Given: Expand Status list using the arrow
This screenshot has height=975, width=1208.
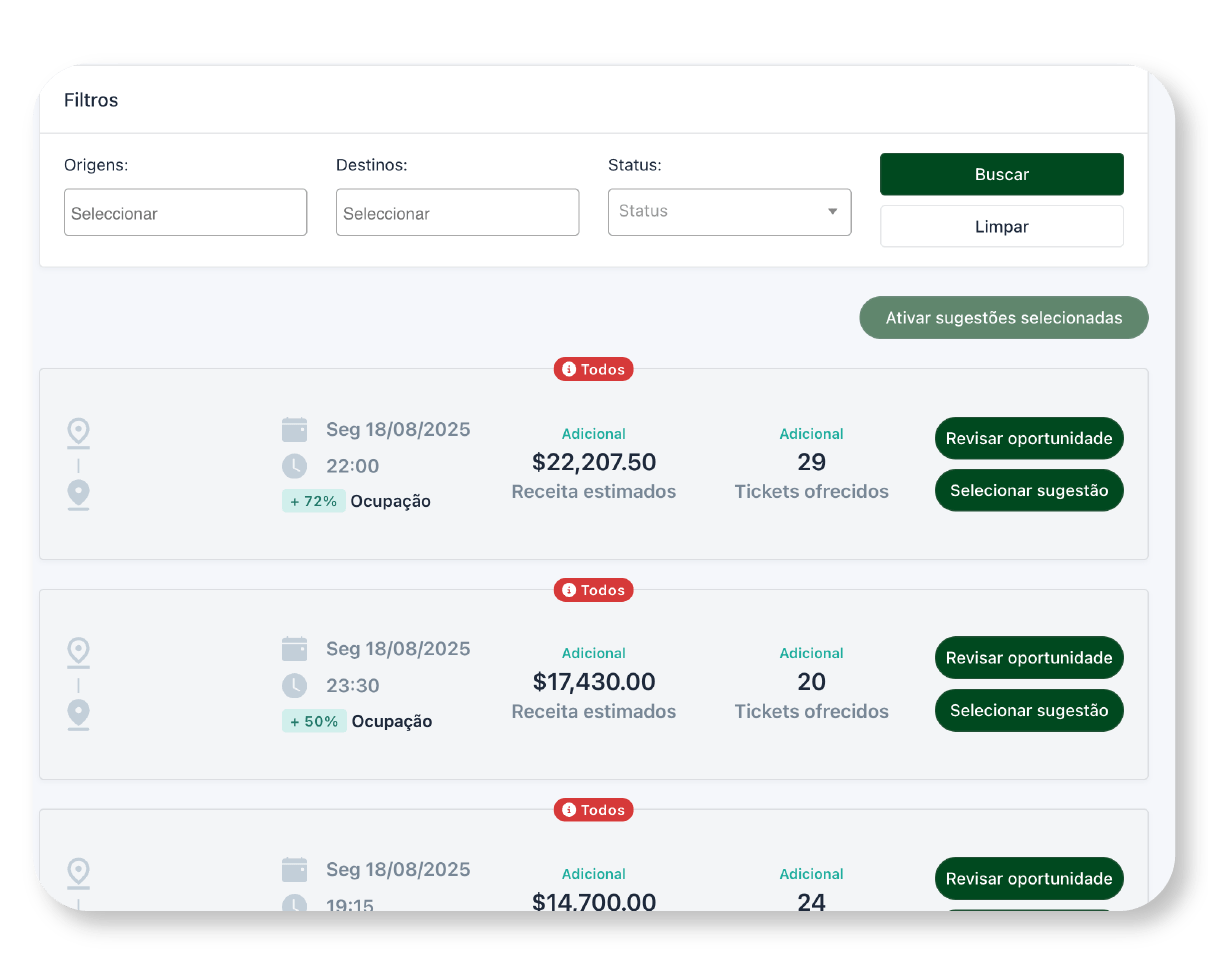Looking at the screenshot, I should click(832, 212).
